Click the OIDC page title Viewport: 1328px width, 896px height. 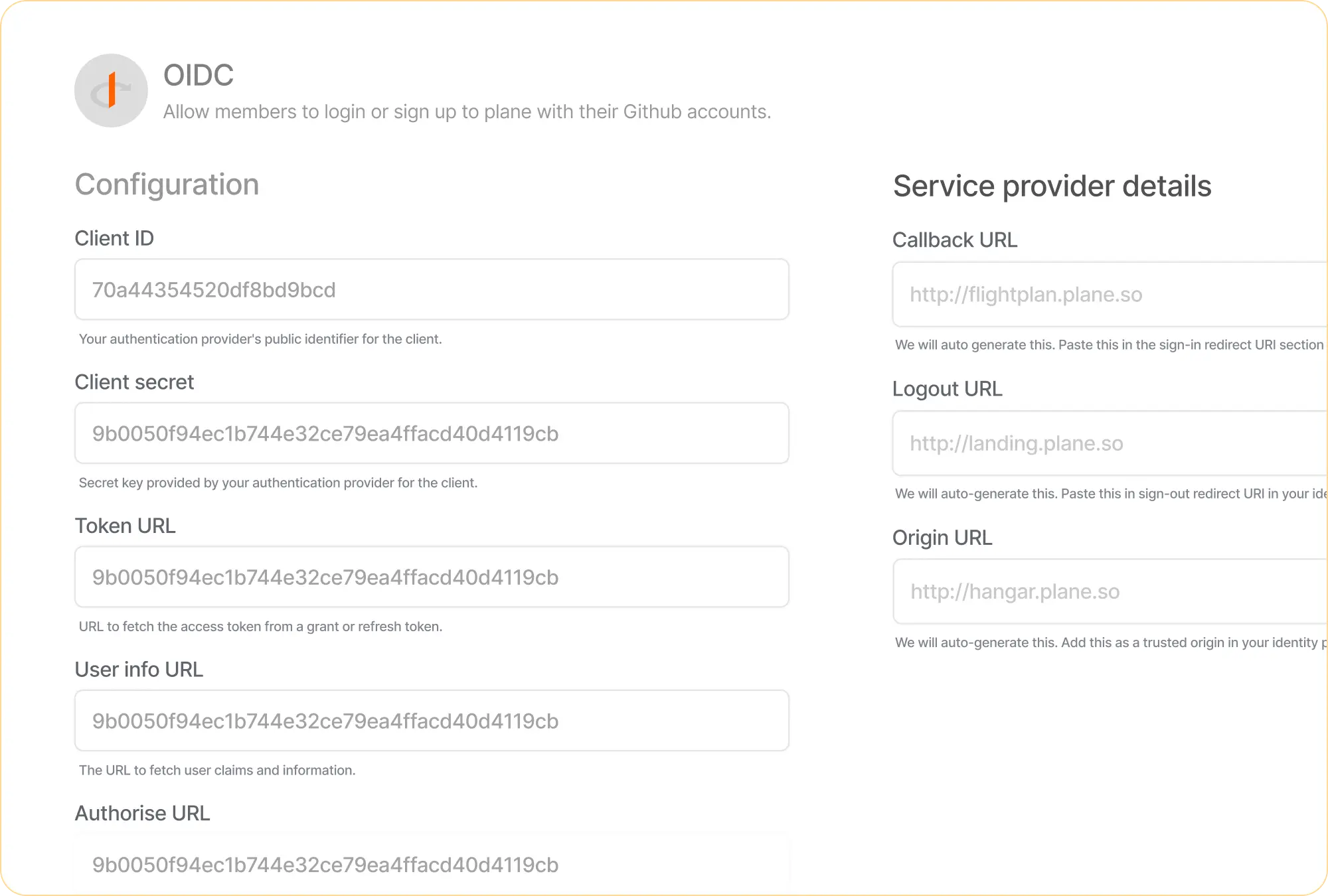point(199,76)
